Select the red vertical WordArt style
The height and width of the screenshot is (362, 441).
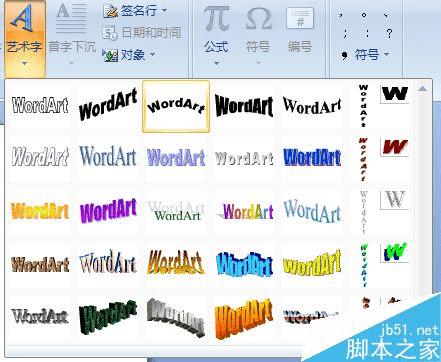pos(363,159)
